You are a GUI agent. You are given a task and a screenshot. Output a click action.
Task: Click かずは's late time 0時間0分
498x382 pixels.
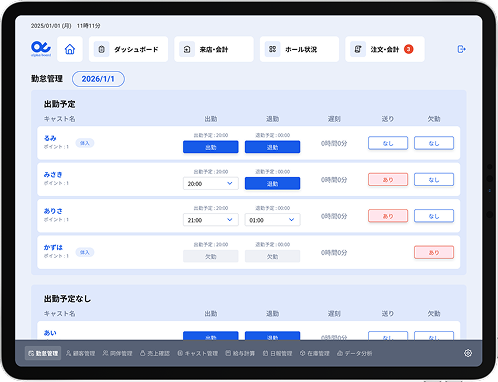tap(334, 253)
